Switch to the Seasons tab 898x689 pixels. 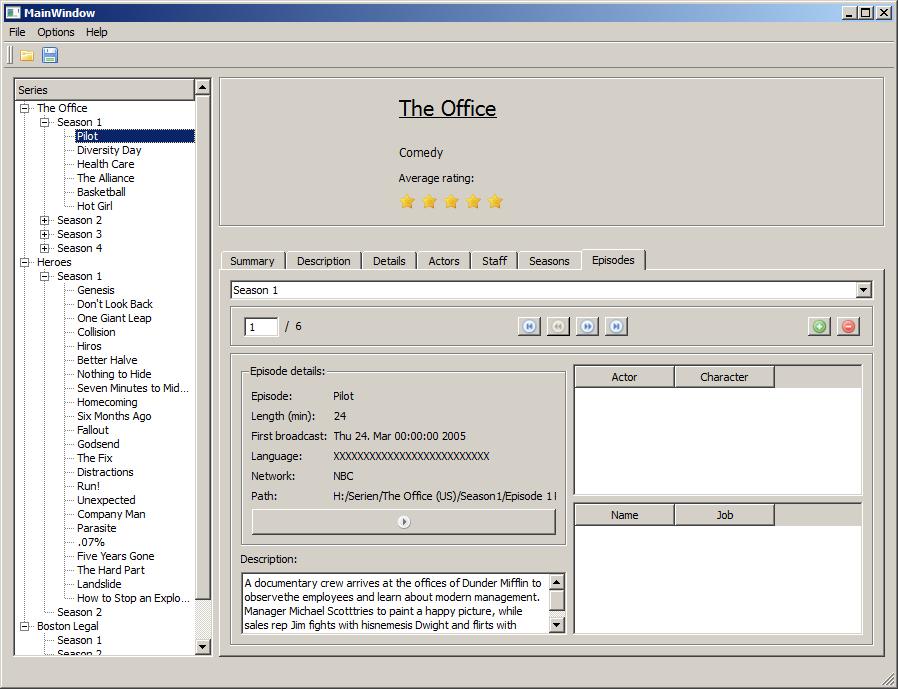point(549,261)
